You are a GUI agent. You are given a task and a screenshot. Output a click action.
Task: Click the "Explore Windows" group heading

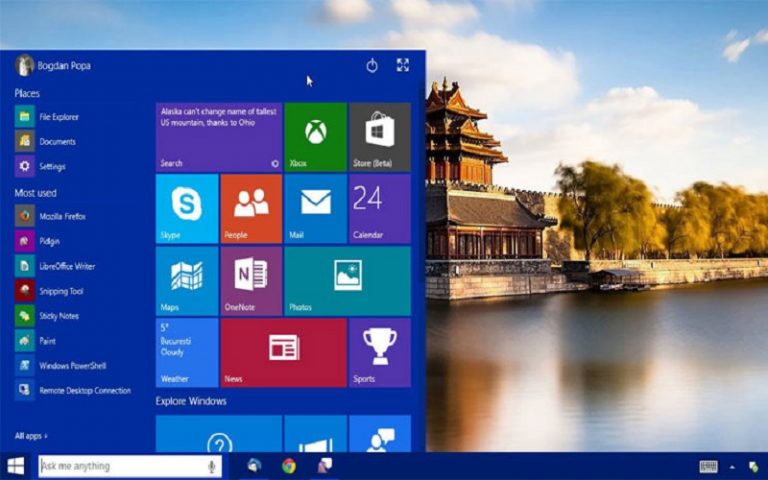pos(191,401)
